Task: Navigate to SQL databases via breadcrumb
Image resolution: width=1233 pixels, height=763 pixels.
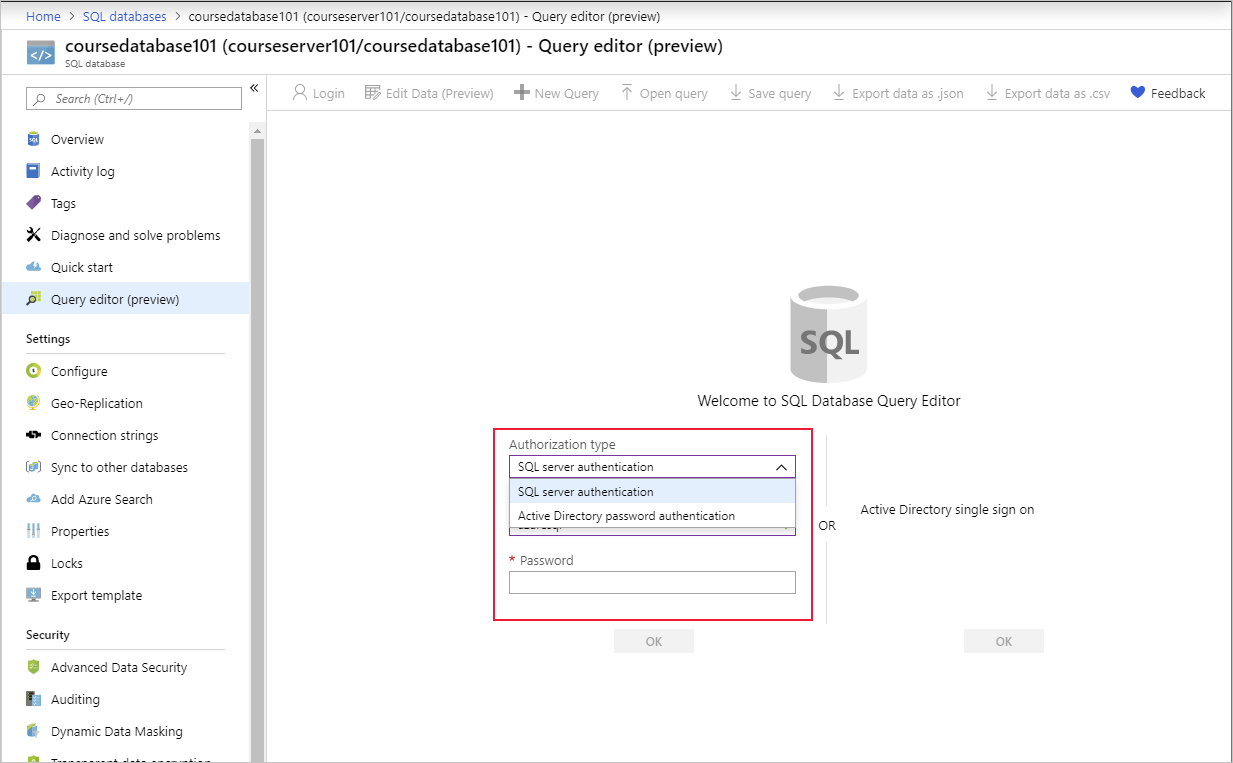Action: (x=124, y=16)
